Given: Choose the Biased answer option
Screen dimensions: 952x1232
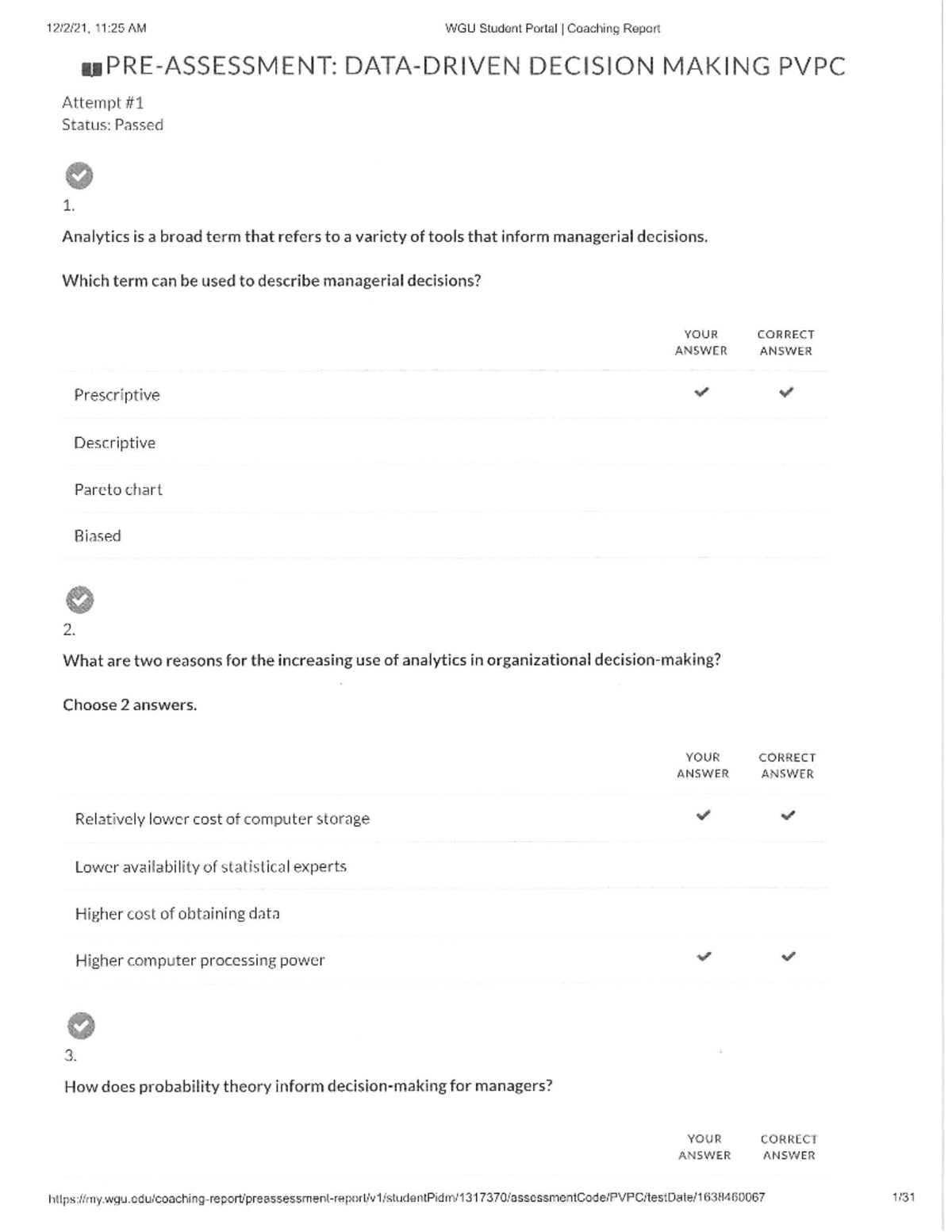Looking at the screenshot, I should (98, 536).
